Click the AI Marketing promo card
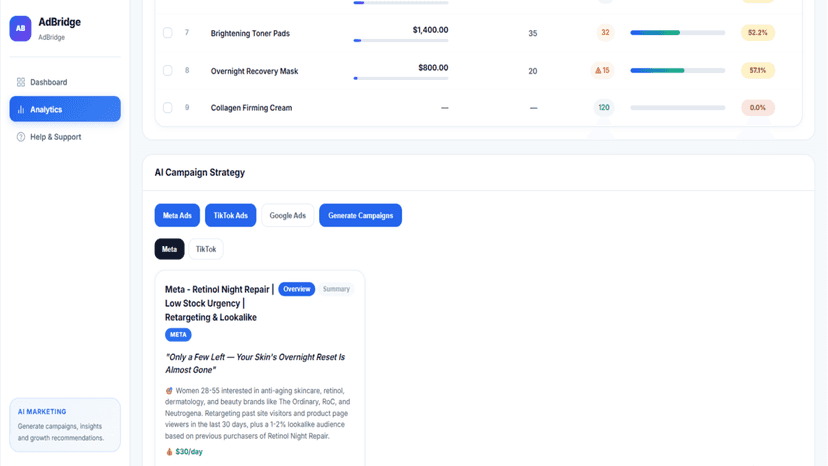Viewport: 828px width, 466px height. coord(65,425)
